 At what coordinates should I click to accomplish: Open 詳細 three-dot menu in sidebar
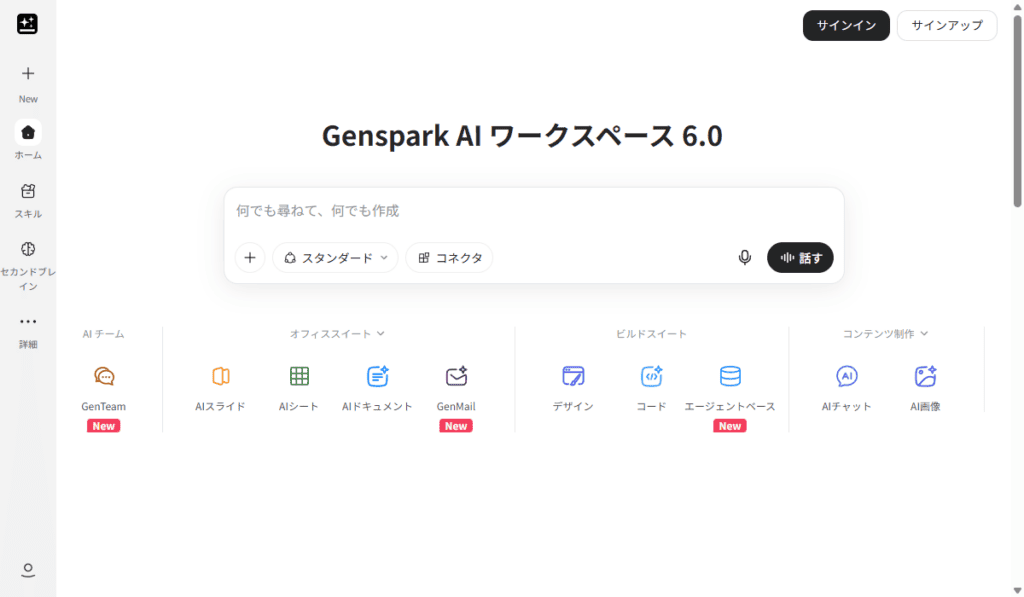click(x=27, y=321)
